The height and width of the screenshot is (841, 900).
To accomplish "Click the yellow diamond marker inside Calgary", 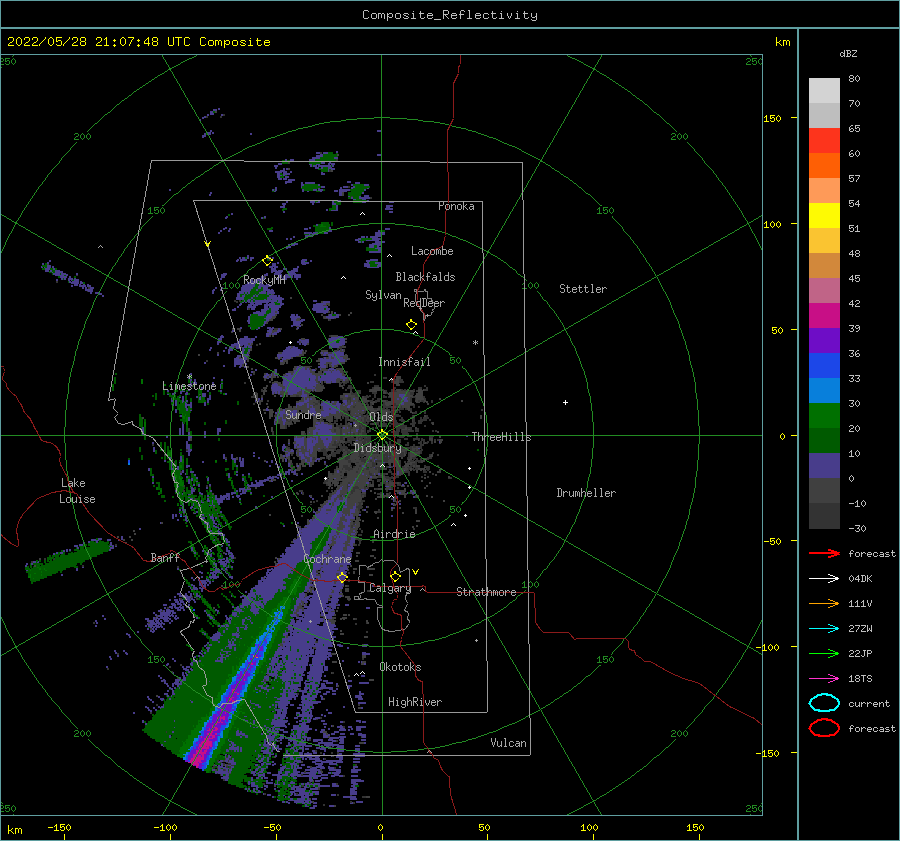I will [x=395, y=576].
